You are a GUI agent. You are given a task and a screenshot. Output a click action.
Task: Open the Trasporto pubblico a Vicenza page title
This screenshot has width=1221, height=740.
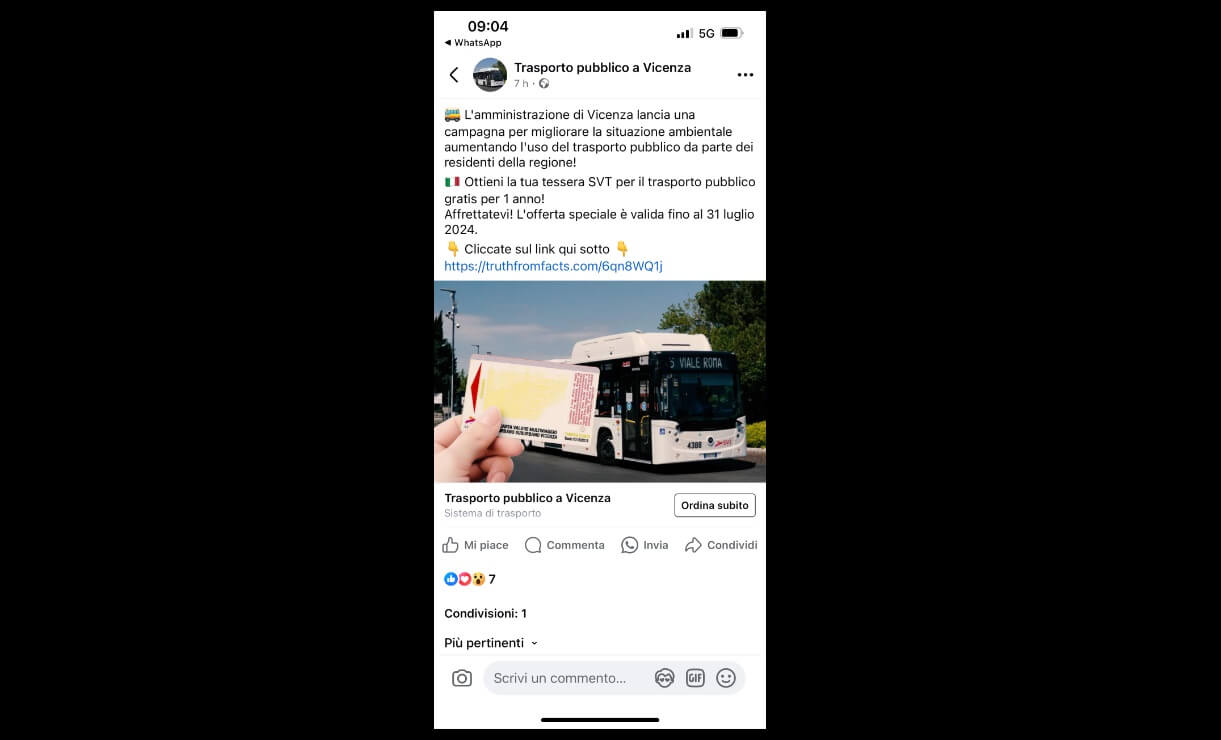[x=602, y=67]
